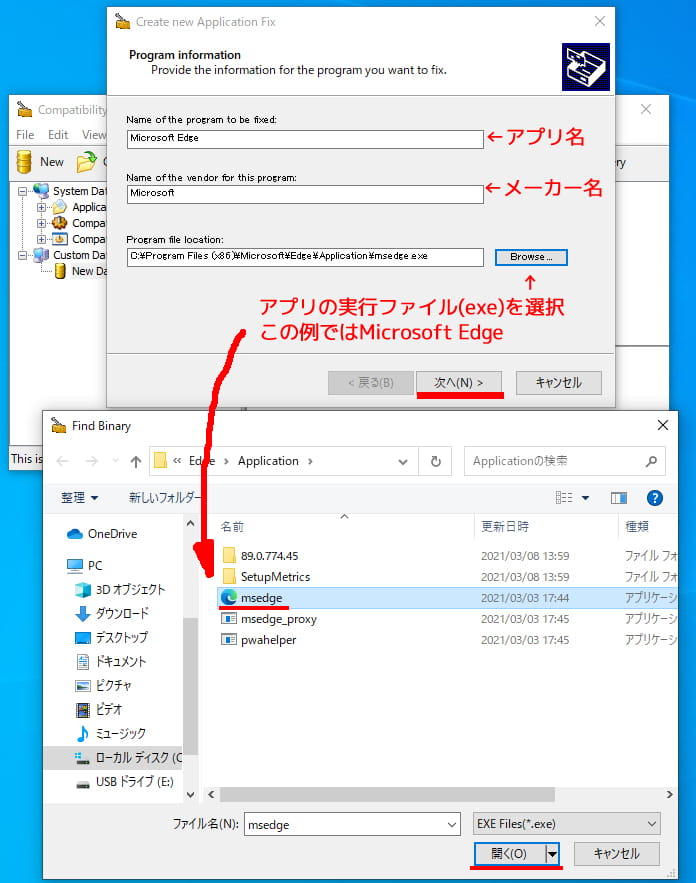Viewport: 696px width, 883px height.
Task: Click the 開く(O) open button
Action: 510,854
